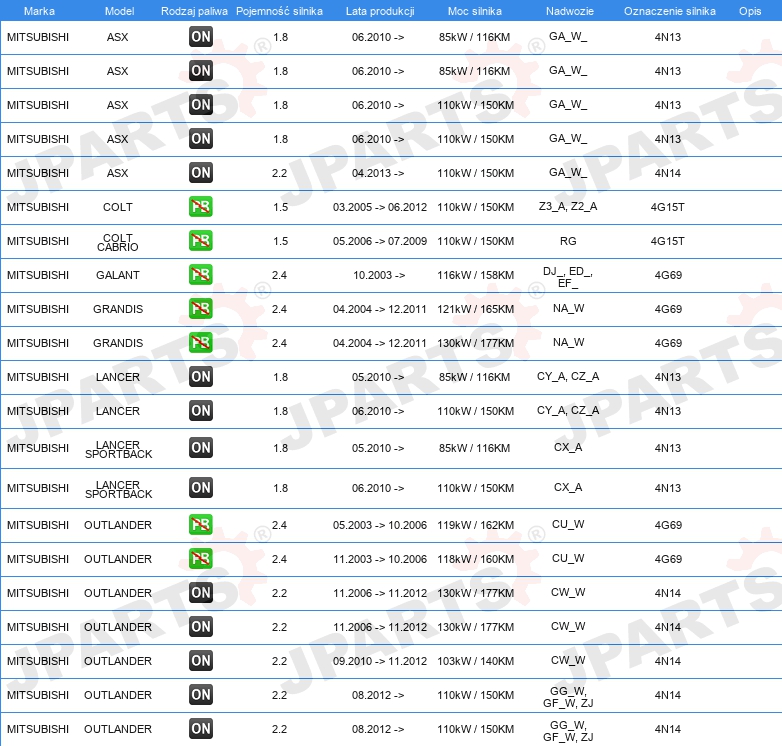Click the 'RG' body code cell

(568, 241)
